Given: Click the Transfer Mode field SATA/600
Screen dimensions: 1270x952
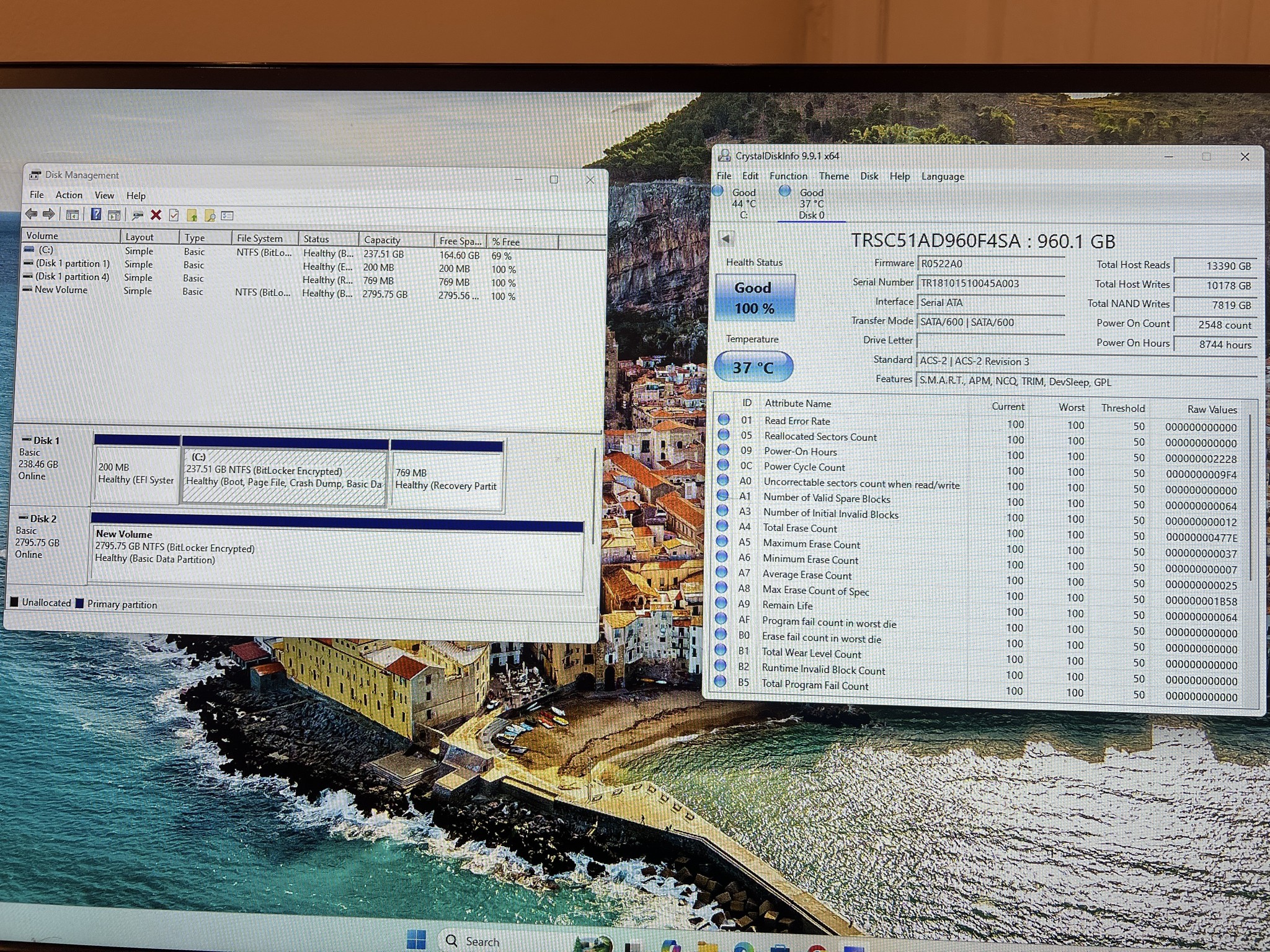Looking at the screenshot, I should tap(990, 322).
